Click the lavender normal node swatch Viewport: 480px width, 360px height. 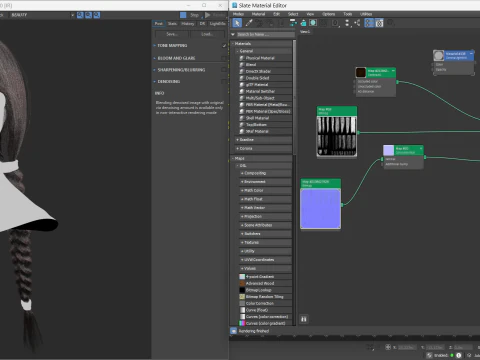389,150
